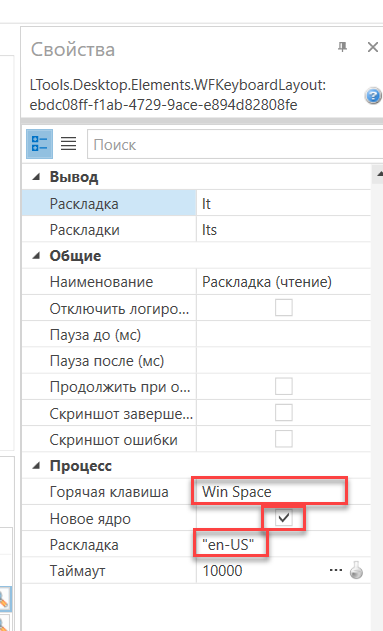Click the flask icon next to Таймаут
Viewport: 383px width, 631px height.
coord(356,570)
